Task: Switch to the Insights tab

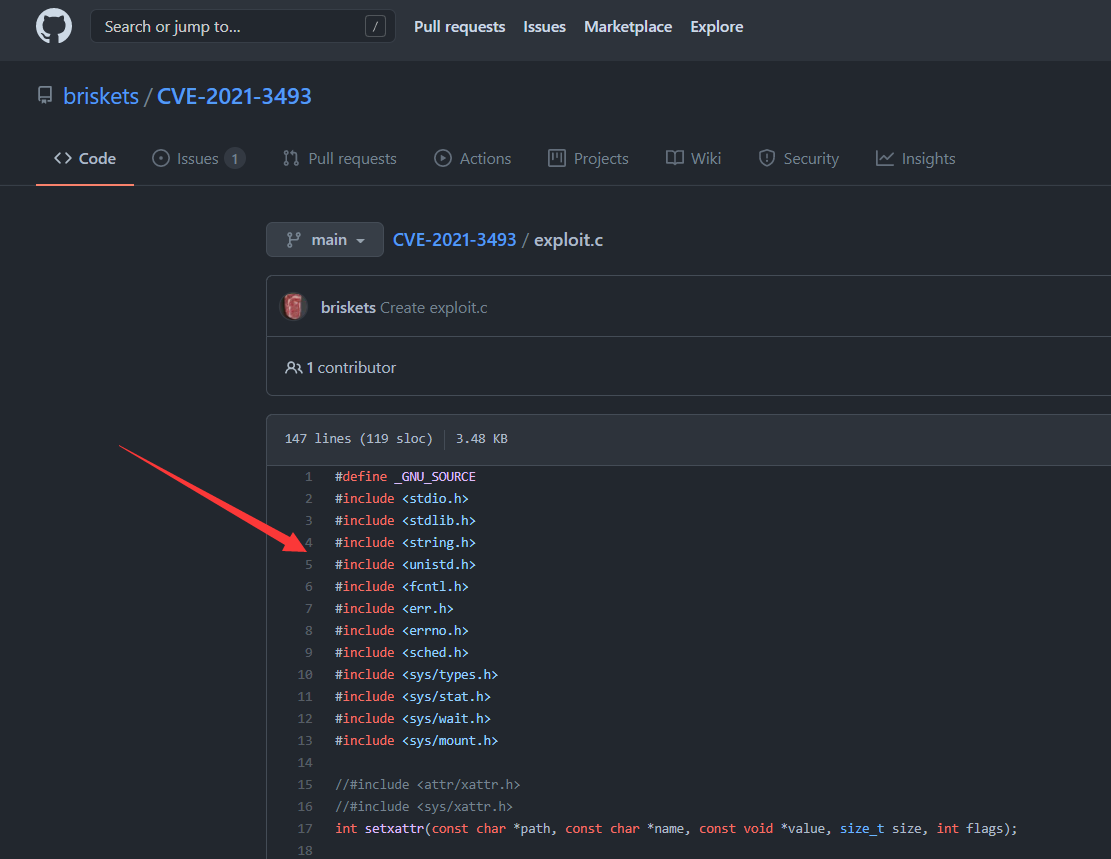Action: pyautogui.click(x=915, y=158)
